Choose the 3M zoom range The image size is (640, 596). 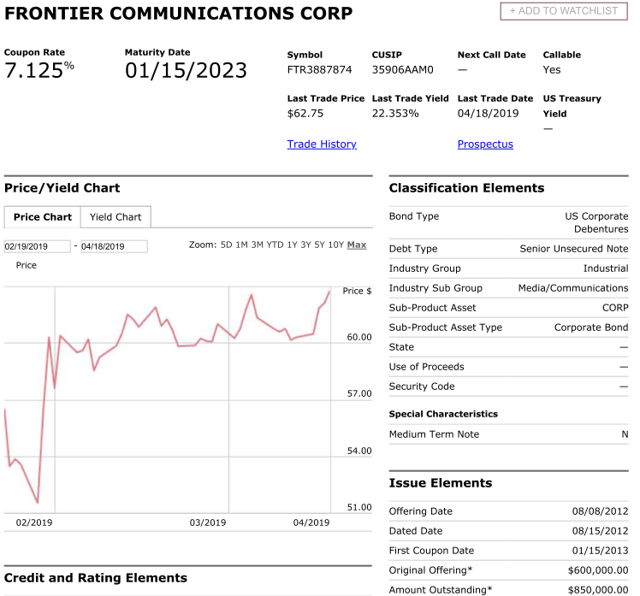(257, 245)
